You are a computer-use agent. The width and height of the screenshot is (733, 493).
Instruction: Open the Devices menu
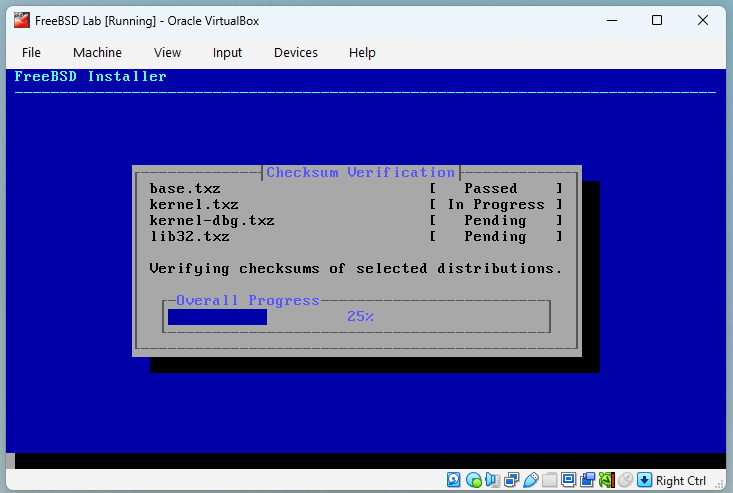click(296, 52)
